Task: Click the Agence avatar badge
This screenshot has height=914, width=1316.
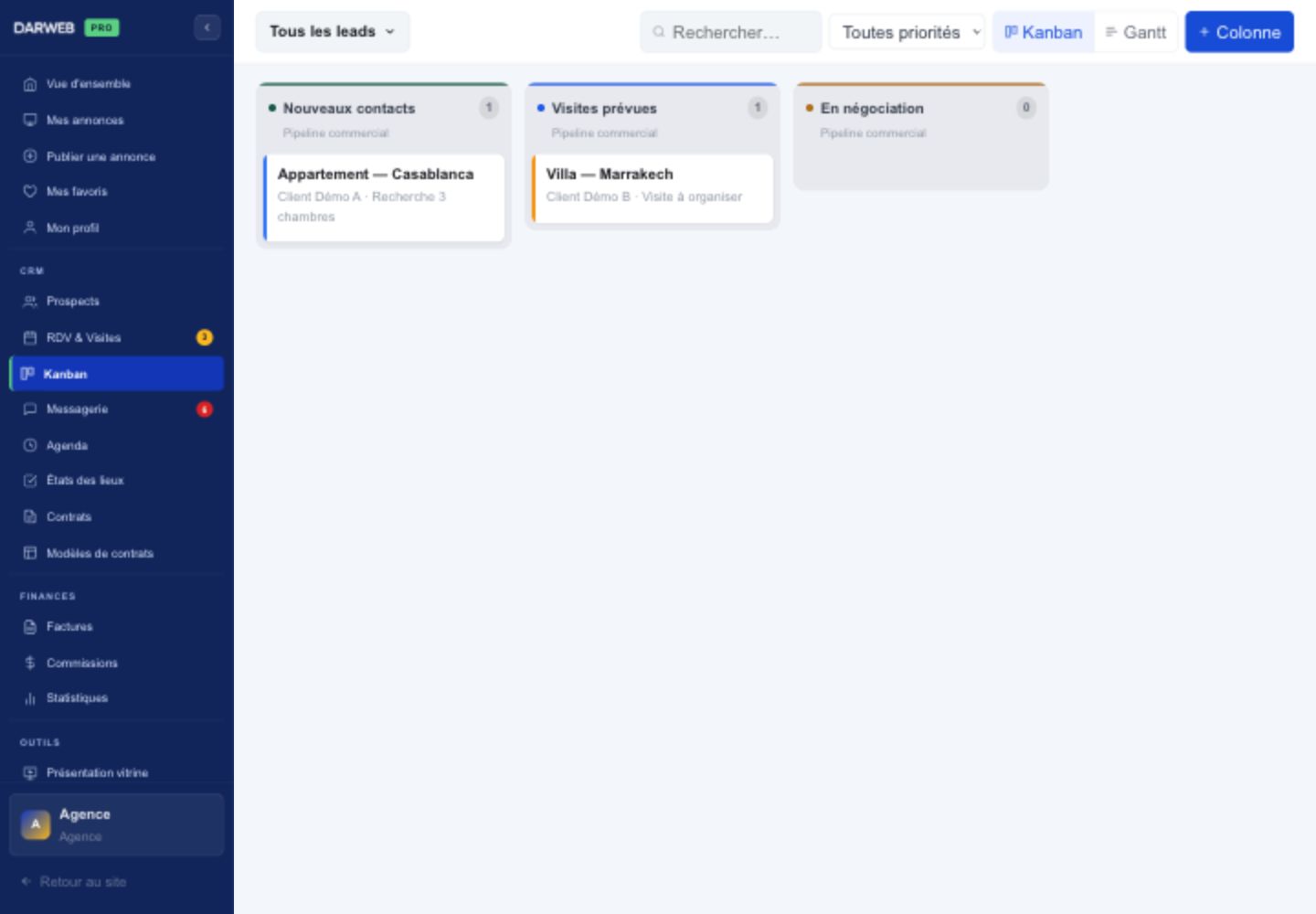Action: [36, 824]
